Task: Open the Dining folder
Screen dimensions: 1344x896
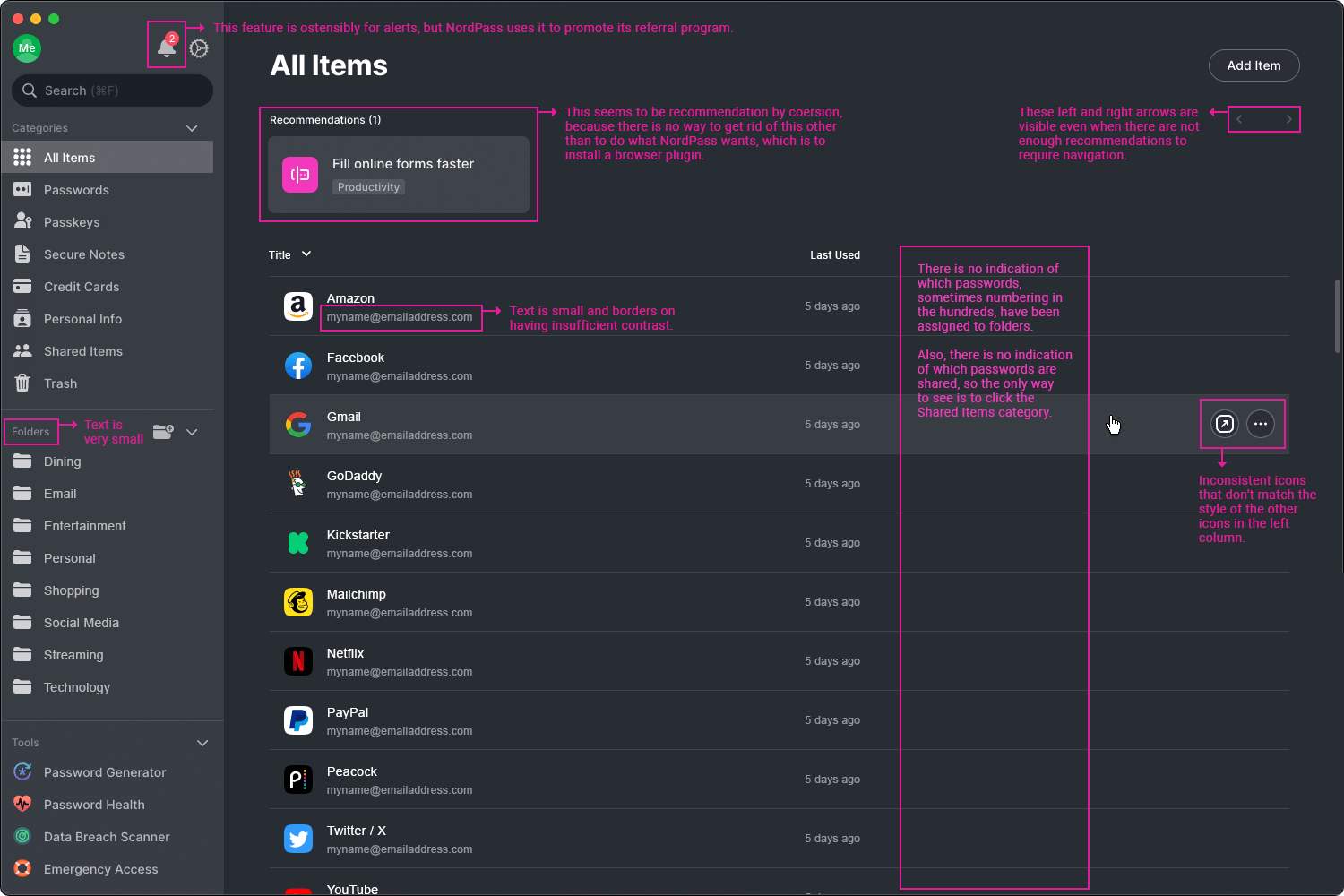Action: click(x=108, y=461)
